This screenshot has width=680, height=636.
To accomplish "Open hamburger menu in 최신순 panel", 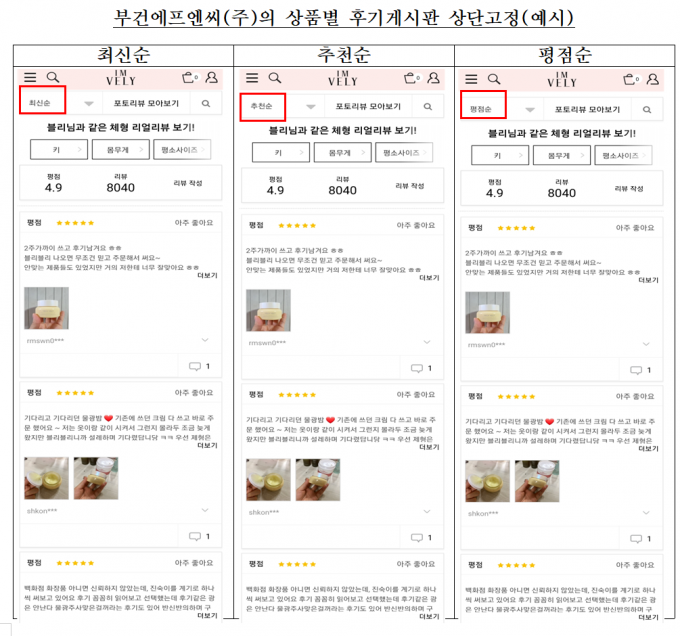I will pos(30,78).
